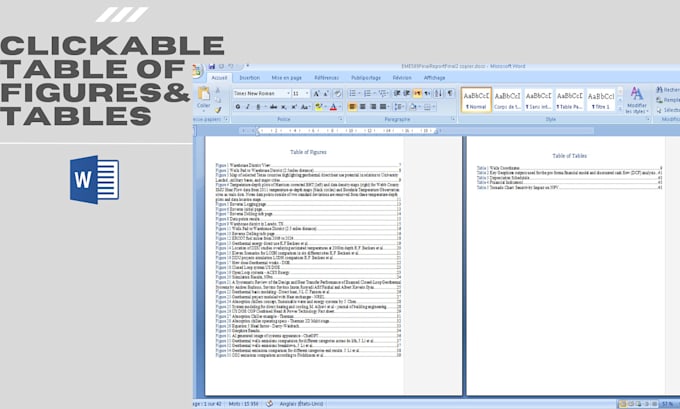Viewport: 680px width, 409px height.
Task: Expand the Paragraphe dialog launcher
Action: point(453,119)
